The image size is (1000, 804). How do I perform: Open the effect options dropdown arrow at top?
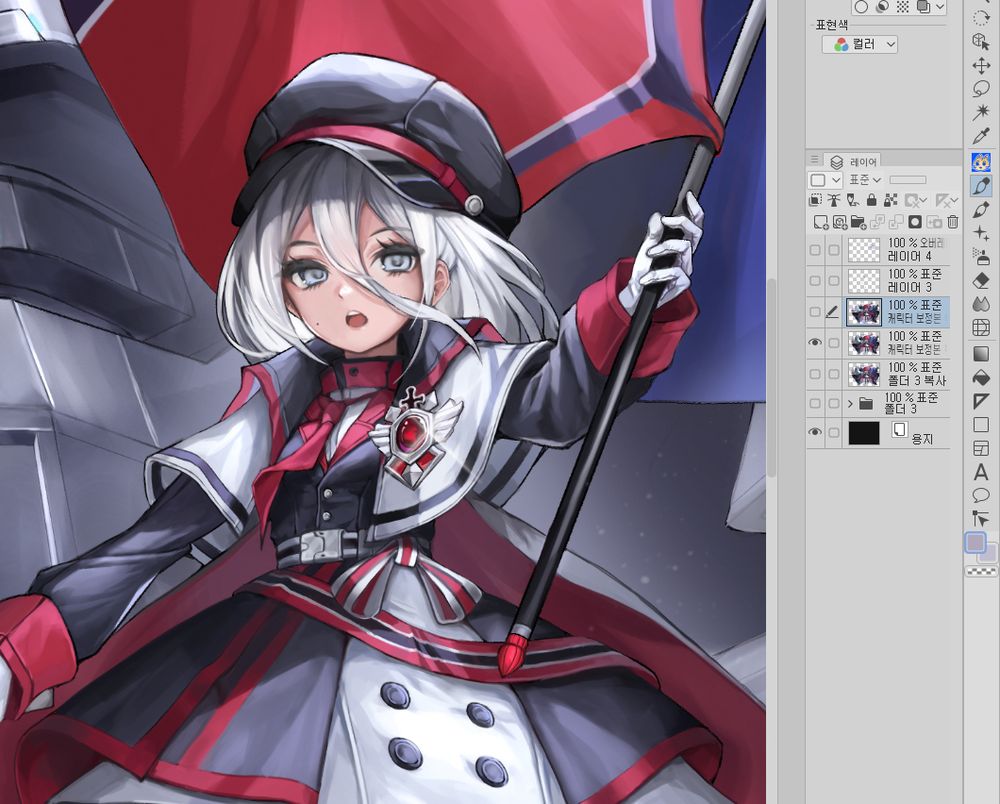(x=941, y=7)
